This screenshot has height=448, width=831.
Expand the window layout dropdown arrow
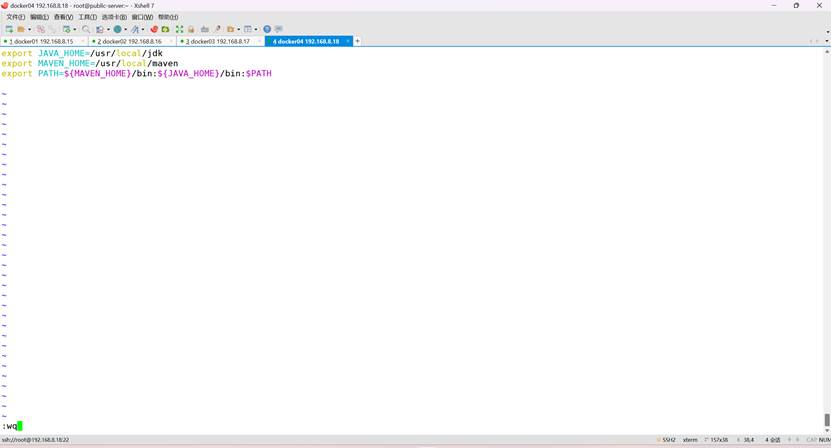coord(256,29)
